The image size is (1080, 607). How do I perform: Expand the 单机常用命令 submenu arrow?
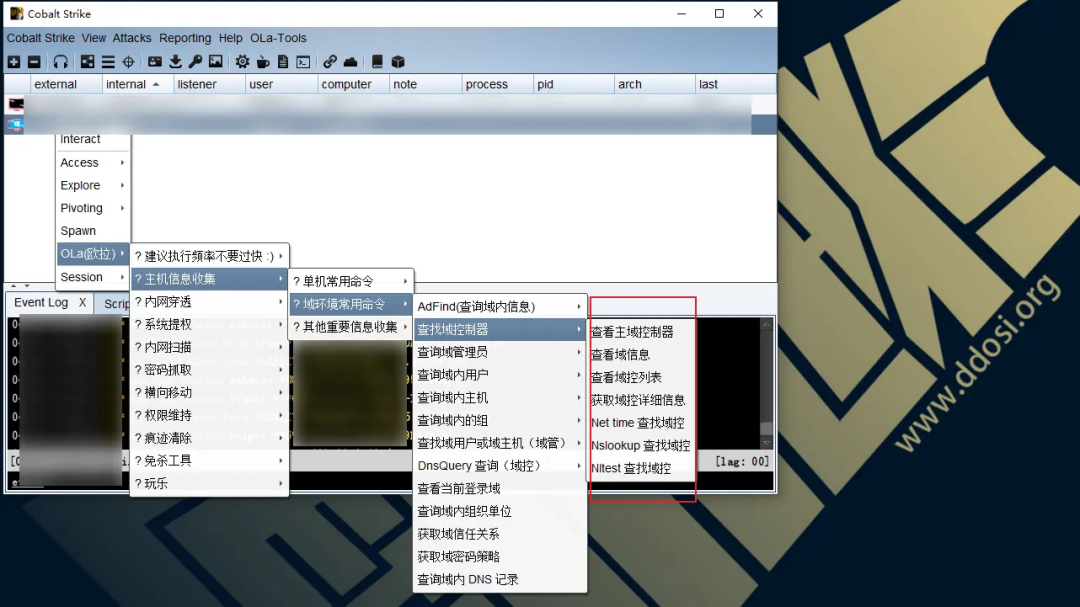click(406, 281)
